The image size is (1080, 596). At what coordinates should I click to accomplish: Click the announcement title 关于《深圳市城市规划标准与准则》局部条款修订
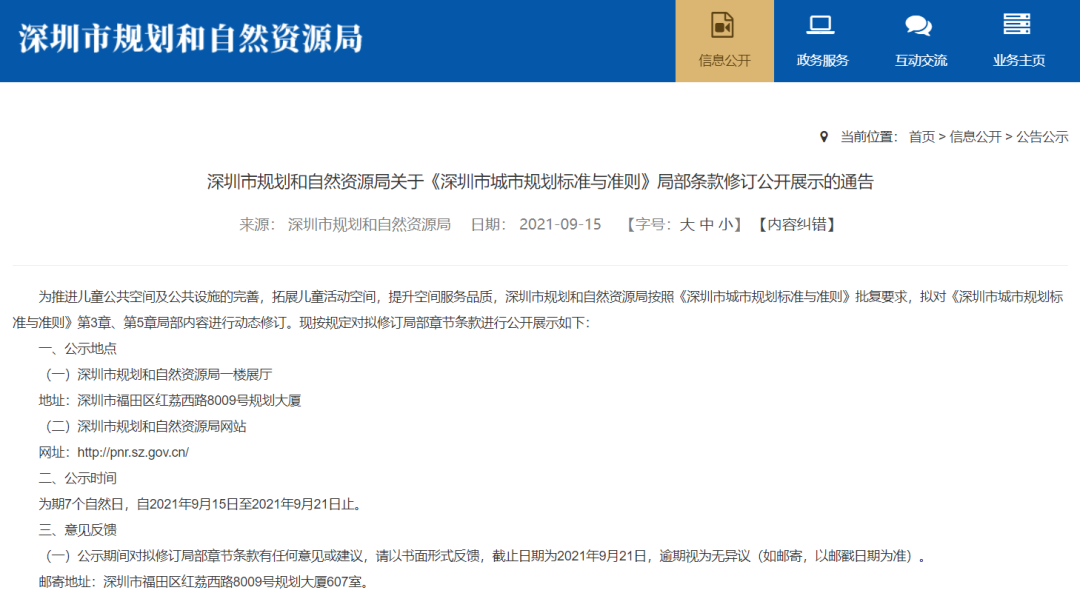(x=540, y=182)
